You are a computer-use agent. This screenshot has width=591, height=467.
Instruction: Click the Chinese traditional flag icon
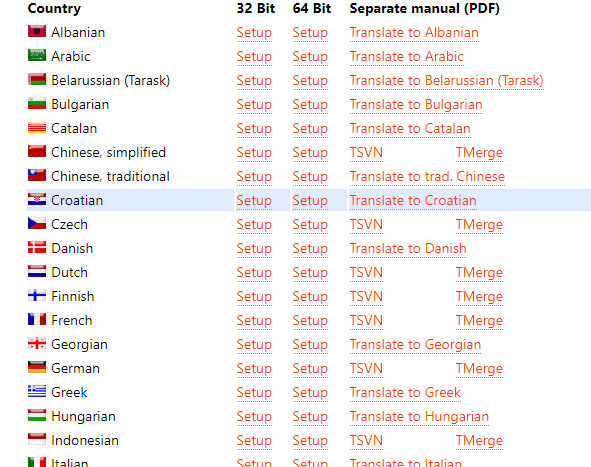point(37,175)
